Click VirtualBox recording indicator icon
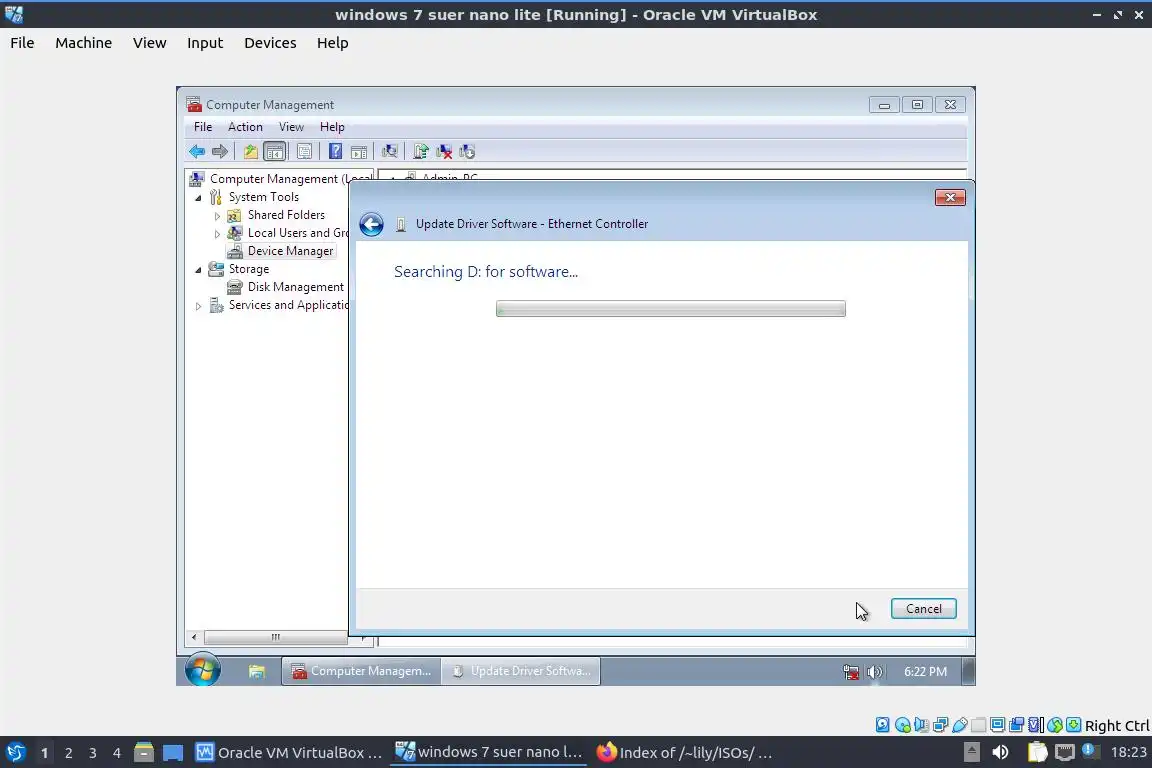1152x768 pixels. [1017, 725]
